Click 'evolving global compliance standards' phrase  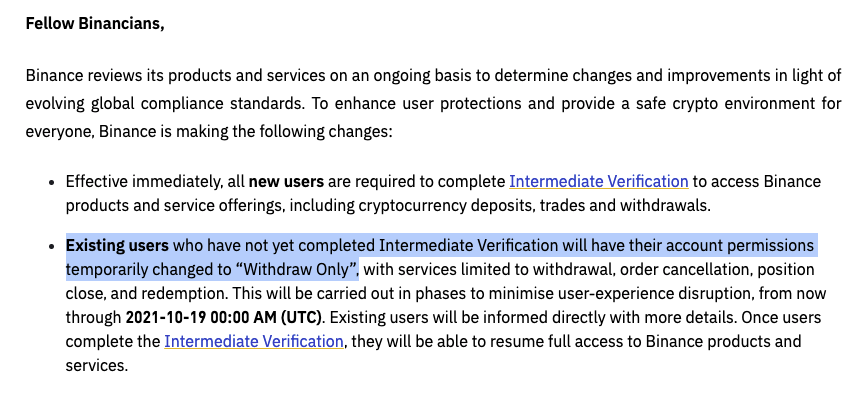165,104
